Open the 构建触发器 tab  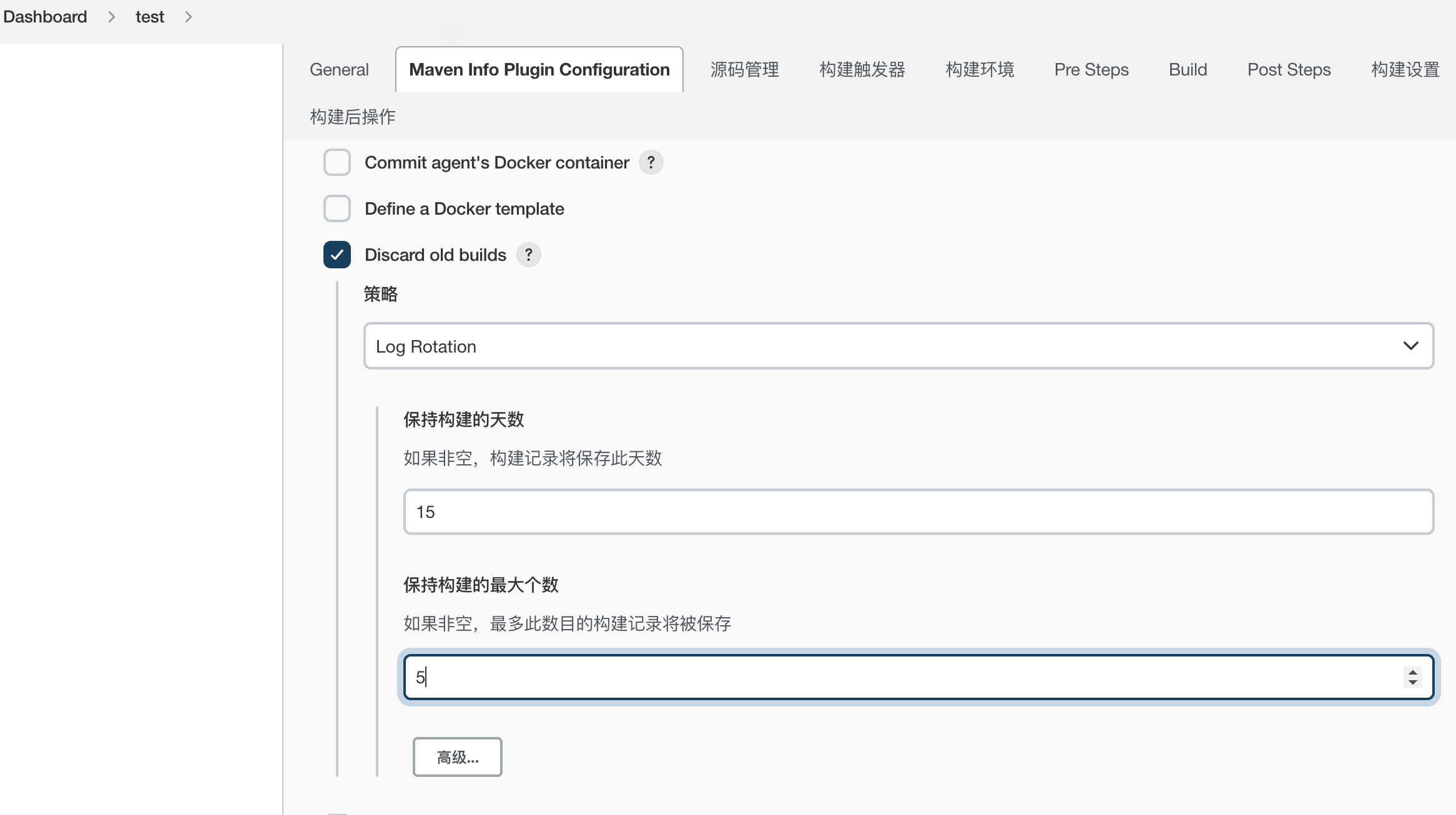pos(862,69)
